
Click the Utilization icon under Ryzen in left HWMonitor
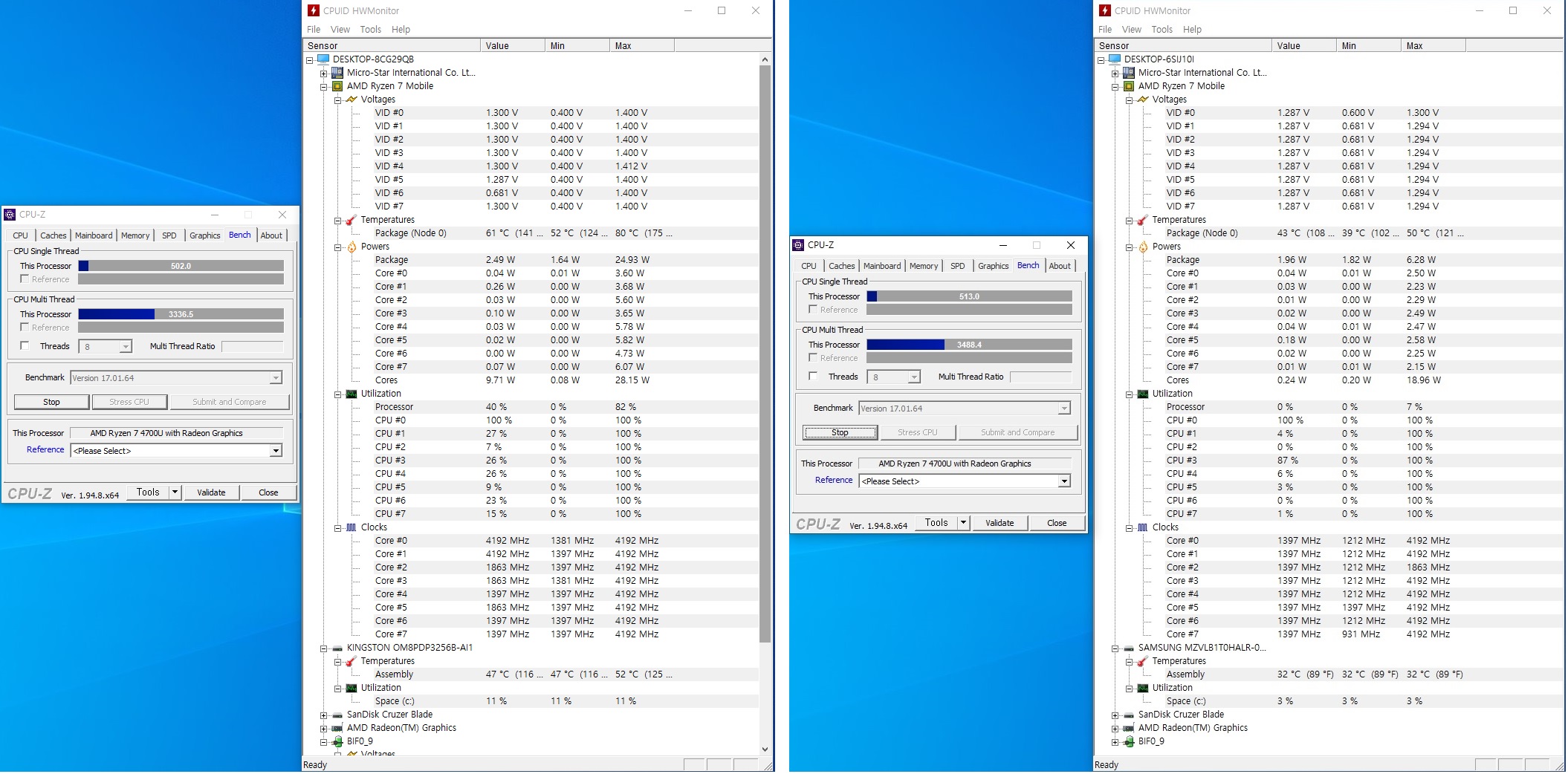[351, 394]
